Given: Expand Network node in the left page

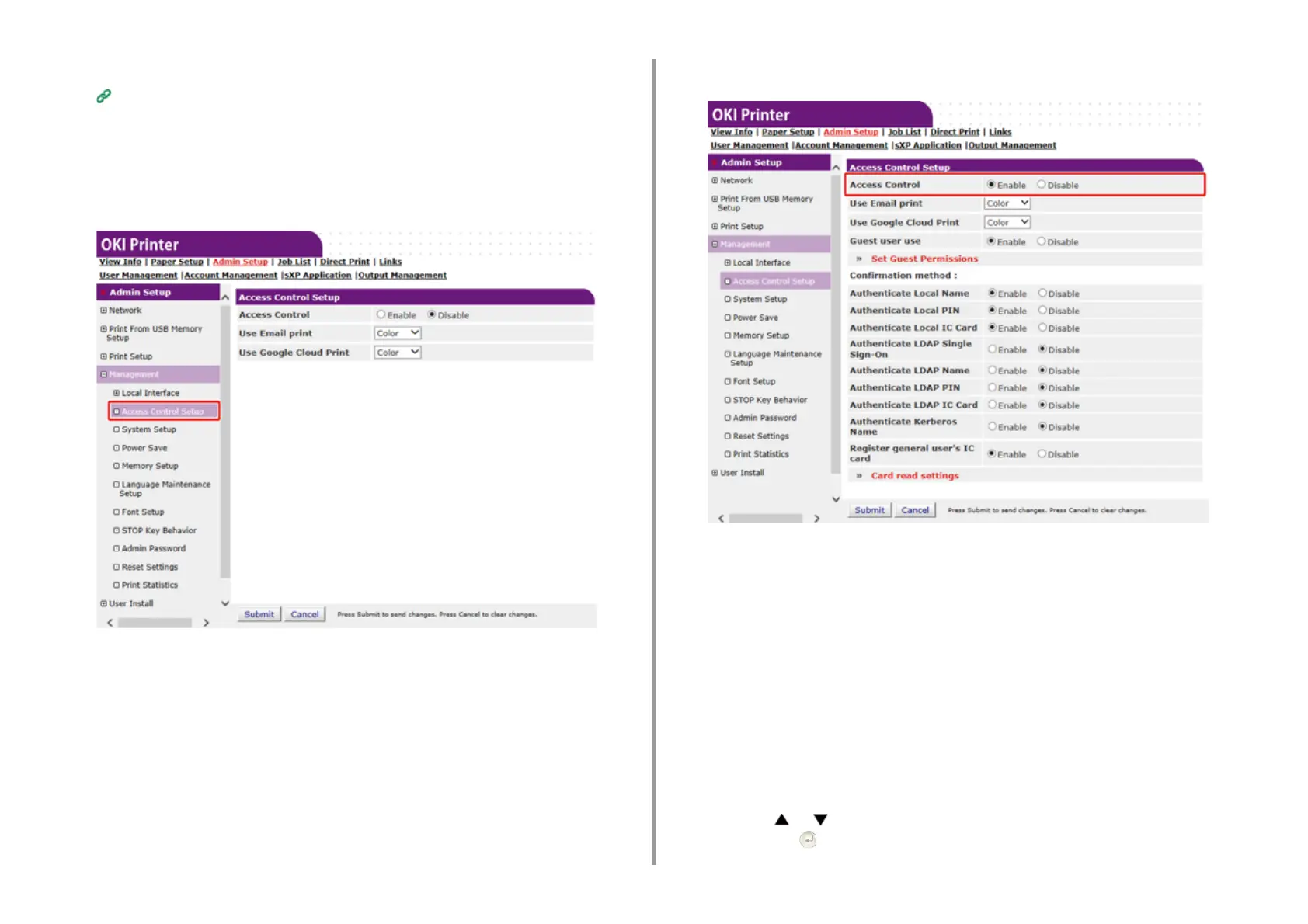Looking at the screenshot, I should tap(103, 311).
